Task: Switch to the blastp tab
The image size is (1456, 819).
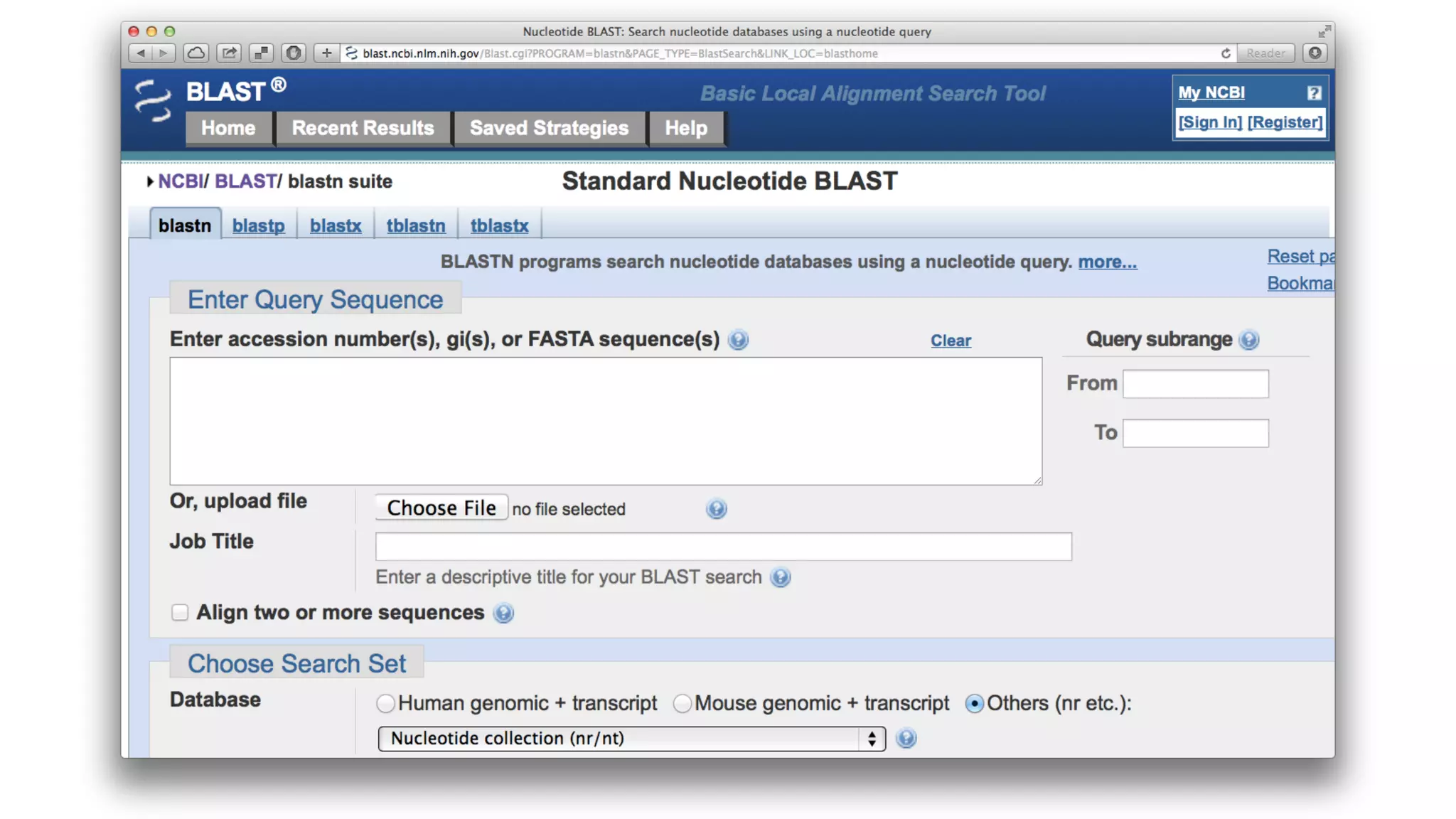Action: coord(258,225)
